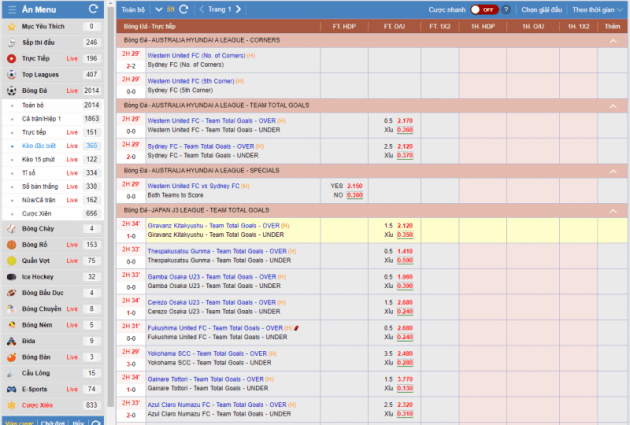Toggle the Cược nhanh OFF switch

485,9
